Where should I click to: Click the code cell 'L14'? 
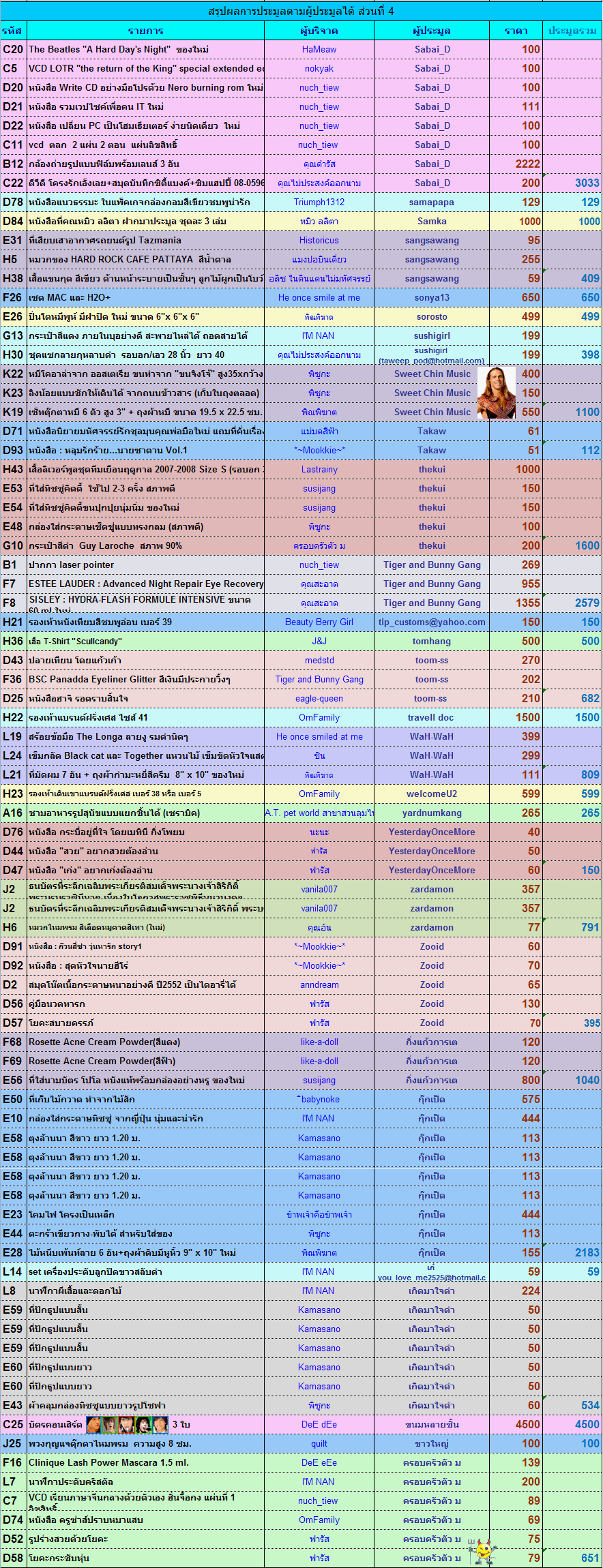point(14,1271)
